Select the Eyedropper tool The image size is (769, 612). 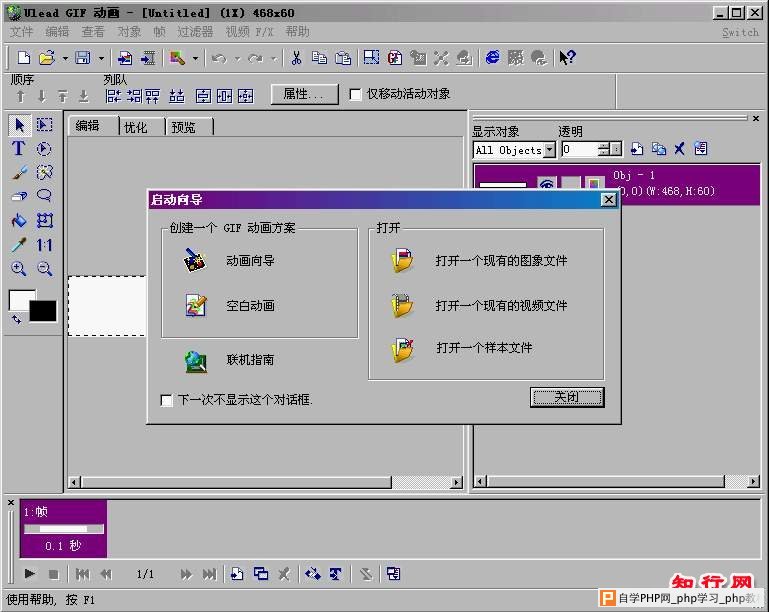(x=19, y=244)
